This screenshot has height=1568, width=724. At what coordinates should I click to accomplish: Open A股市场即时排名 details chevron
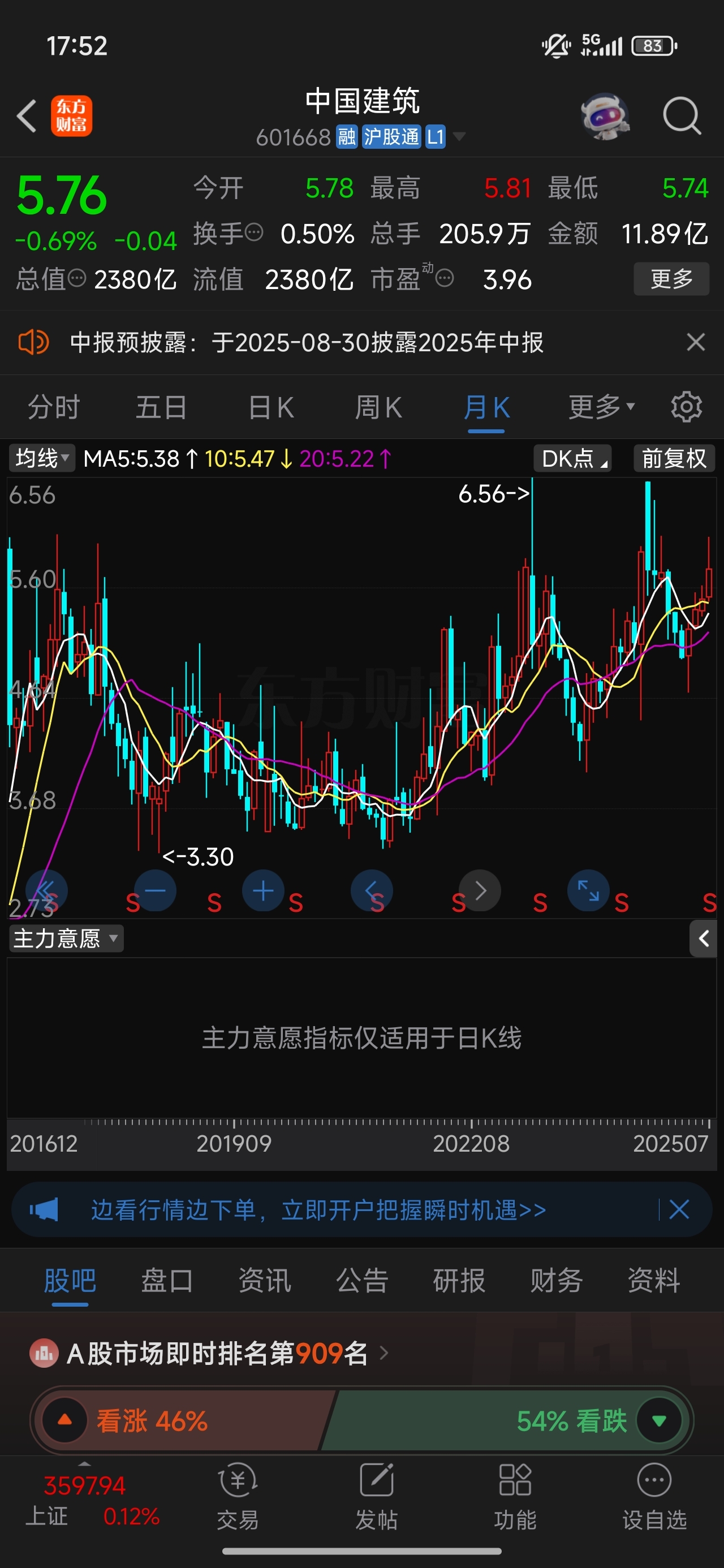[383, 1353]
